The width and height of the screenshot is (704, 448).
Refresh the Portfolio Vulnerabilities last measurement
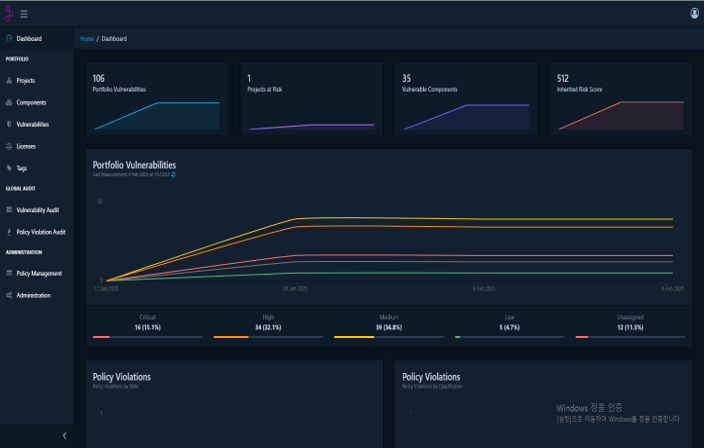tap(173, 174)
